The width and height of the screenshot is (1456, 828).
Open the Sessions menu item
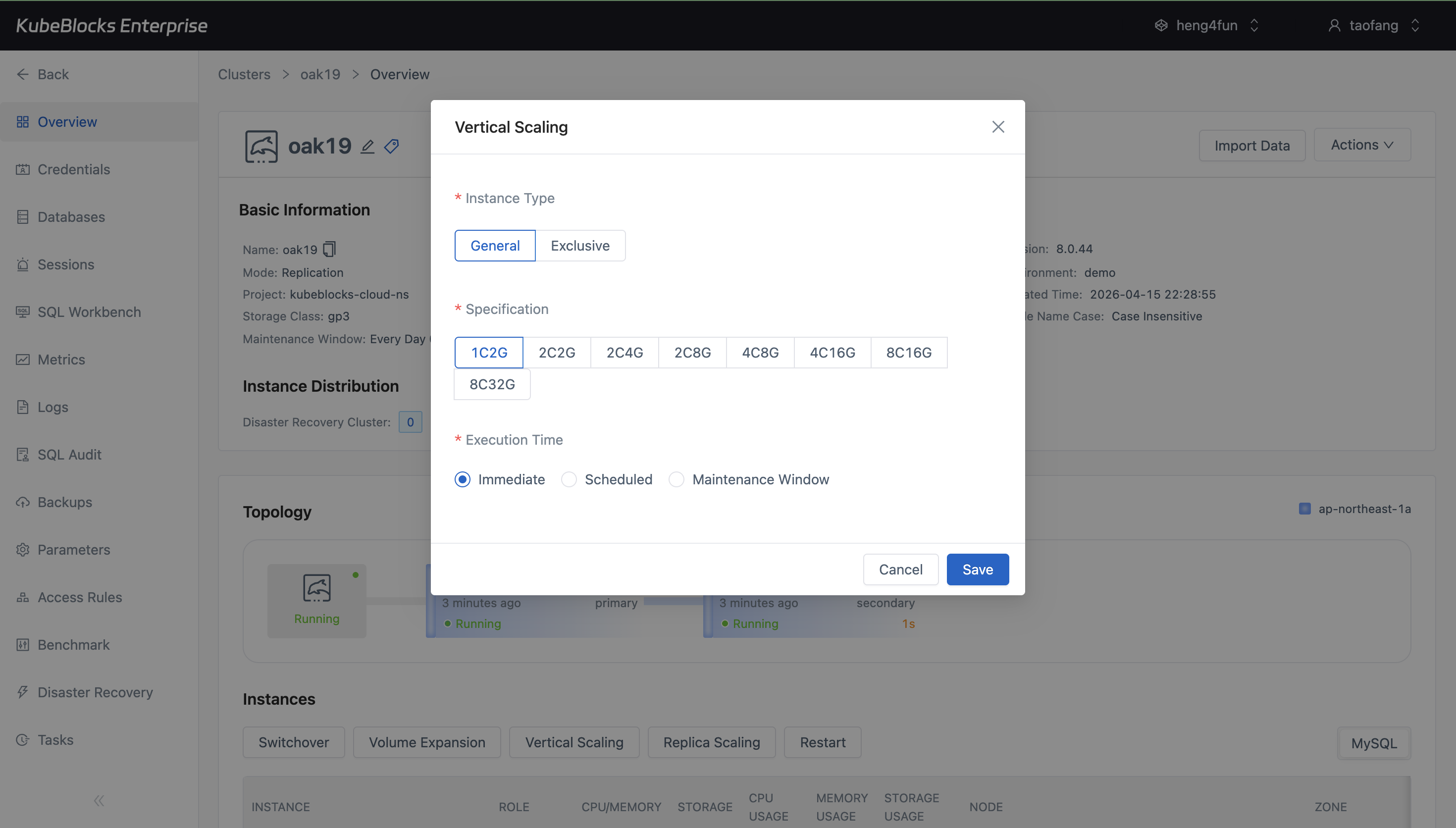[x=66, y=264]
